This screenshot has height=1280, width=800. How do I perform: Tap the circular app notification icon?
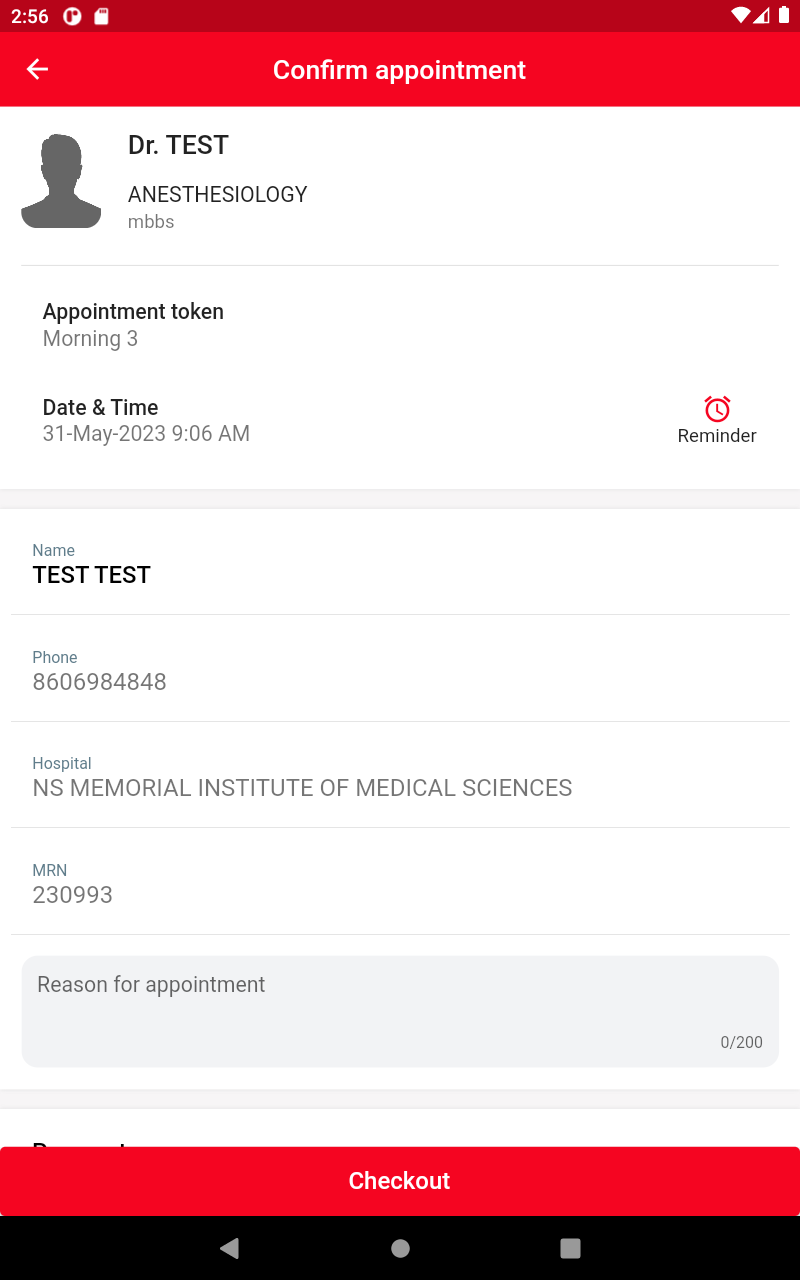click(x=72, y=16)
